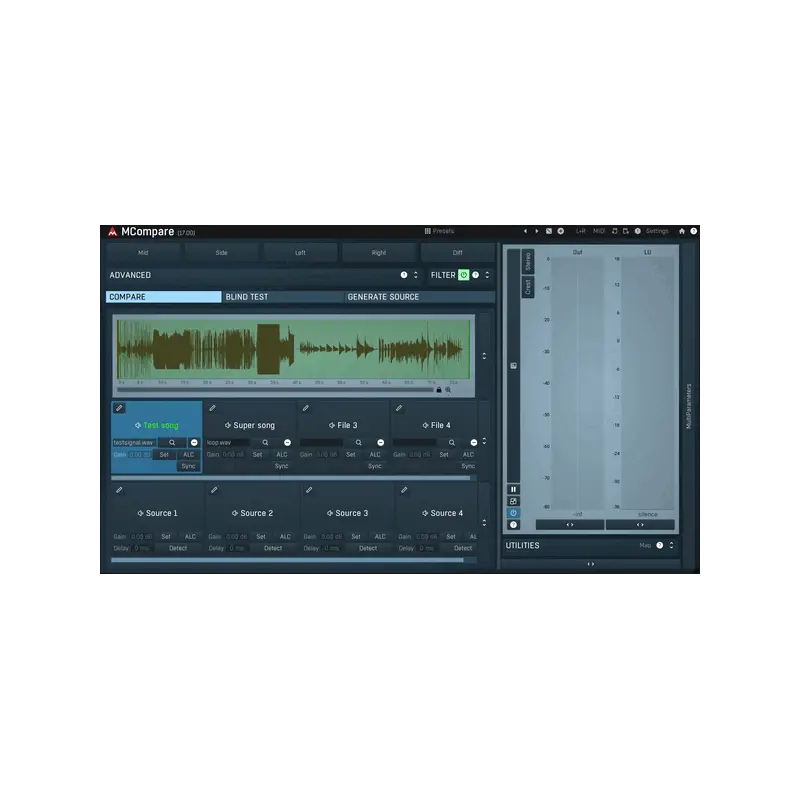Screen dimensions: 800x800
Task: Open the Presets menu
Action: pyautogui.click(x=439, y=231)
